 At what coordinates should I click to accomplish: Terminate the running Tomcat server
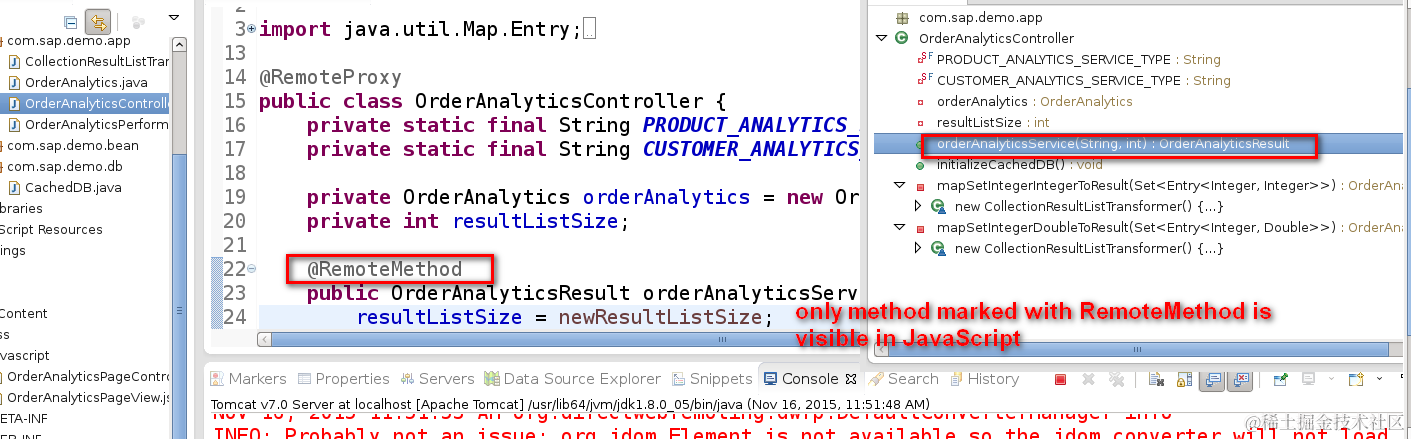click(1060, 379)
